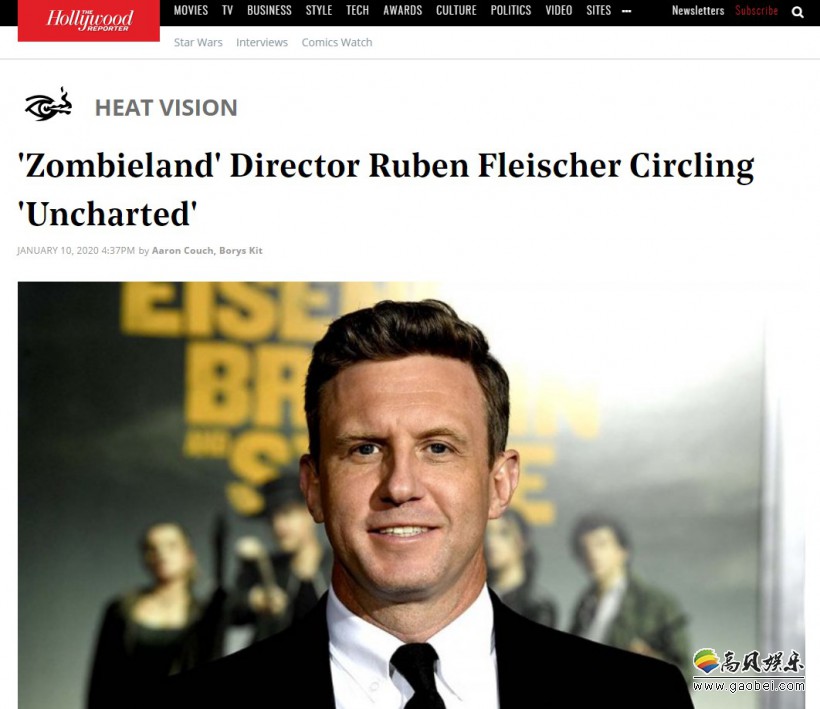The width and height of the screenshot is (820, 709).
Task: Click author name Aaron Couch
Action: (183, 250)
